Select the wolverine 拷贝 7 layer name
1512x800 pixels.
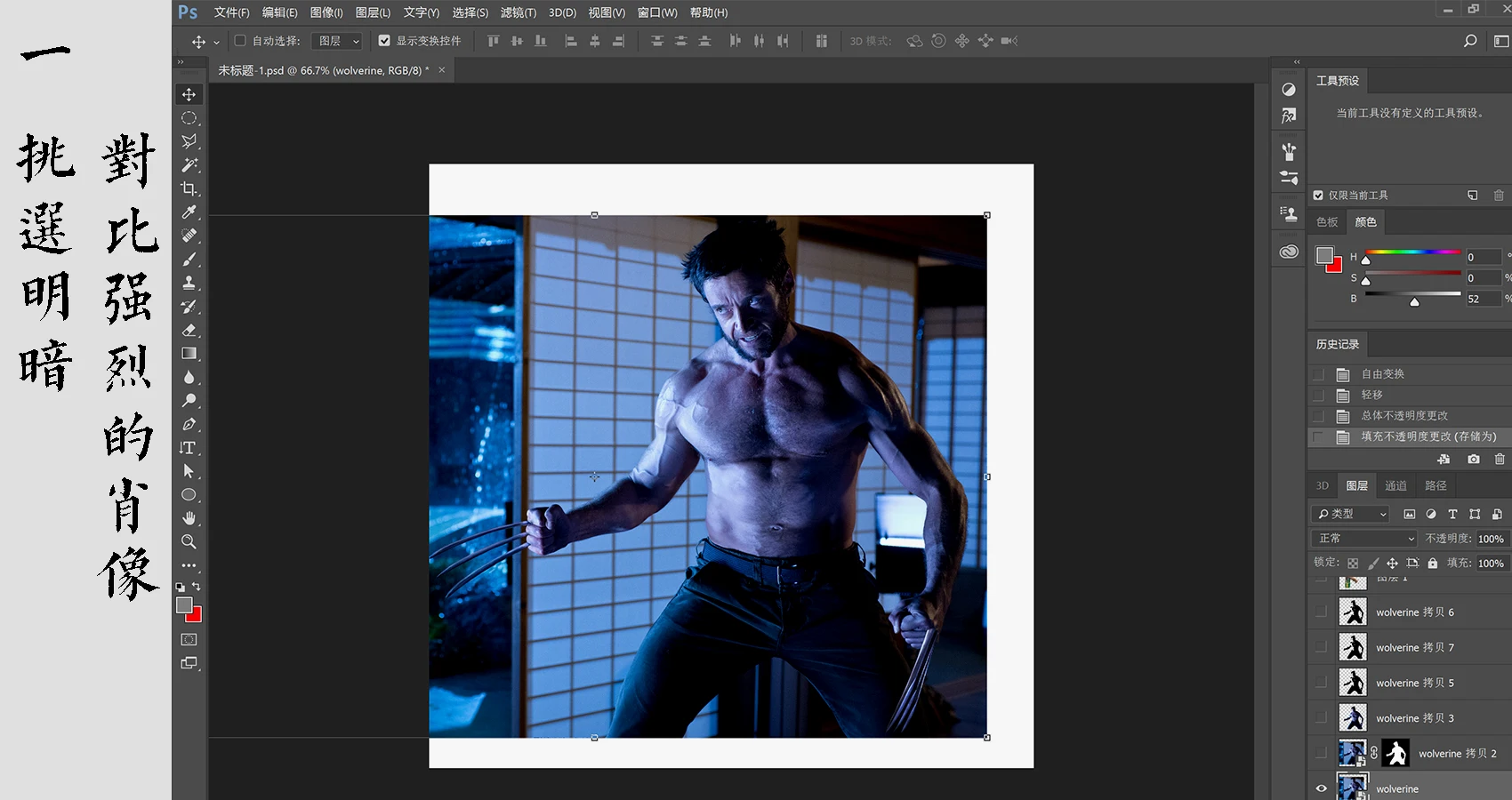tap(1415, 647)
